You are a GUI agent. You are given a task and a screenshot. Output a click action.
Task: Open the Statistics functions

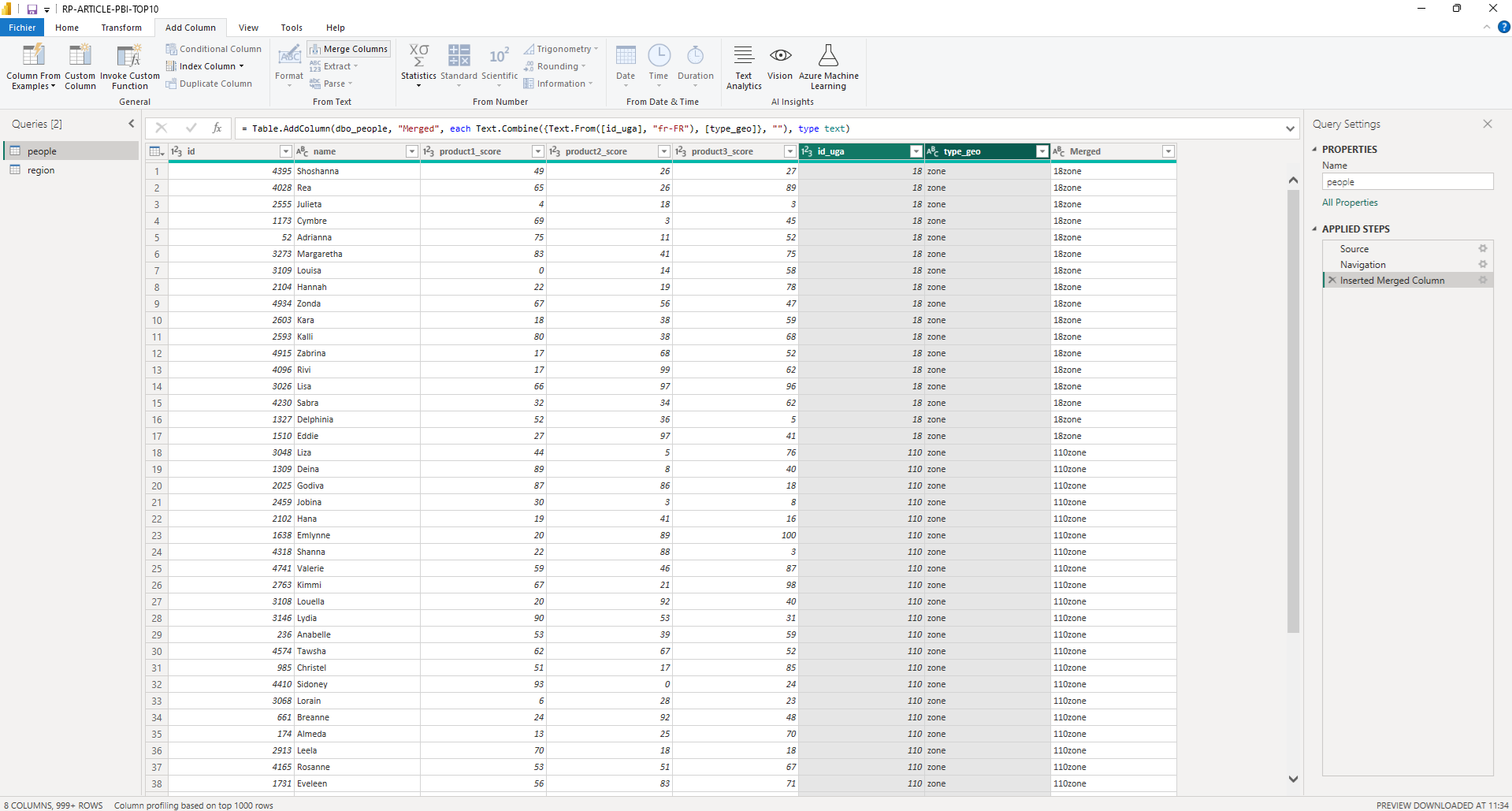[x=418, y=65]
